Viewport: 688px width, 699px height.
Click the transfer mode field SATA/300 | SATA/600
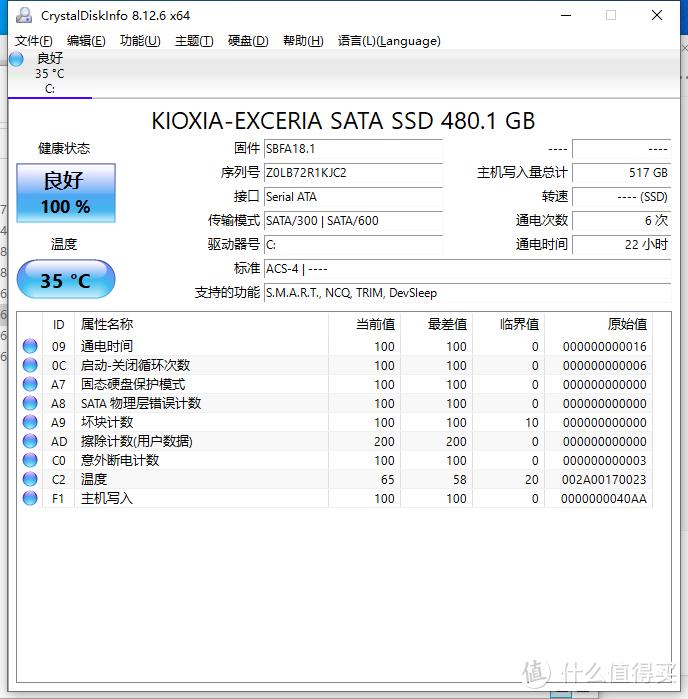(x=353, y=221)
